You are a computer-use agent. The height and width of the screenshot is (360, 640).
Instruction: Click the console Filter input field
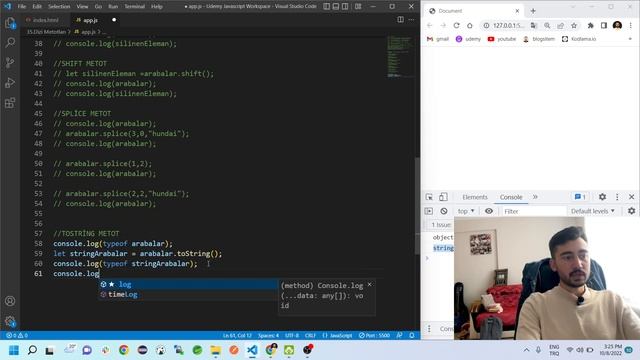coord(533,211)
